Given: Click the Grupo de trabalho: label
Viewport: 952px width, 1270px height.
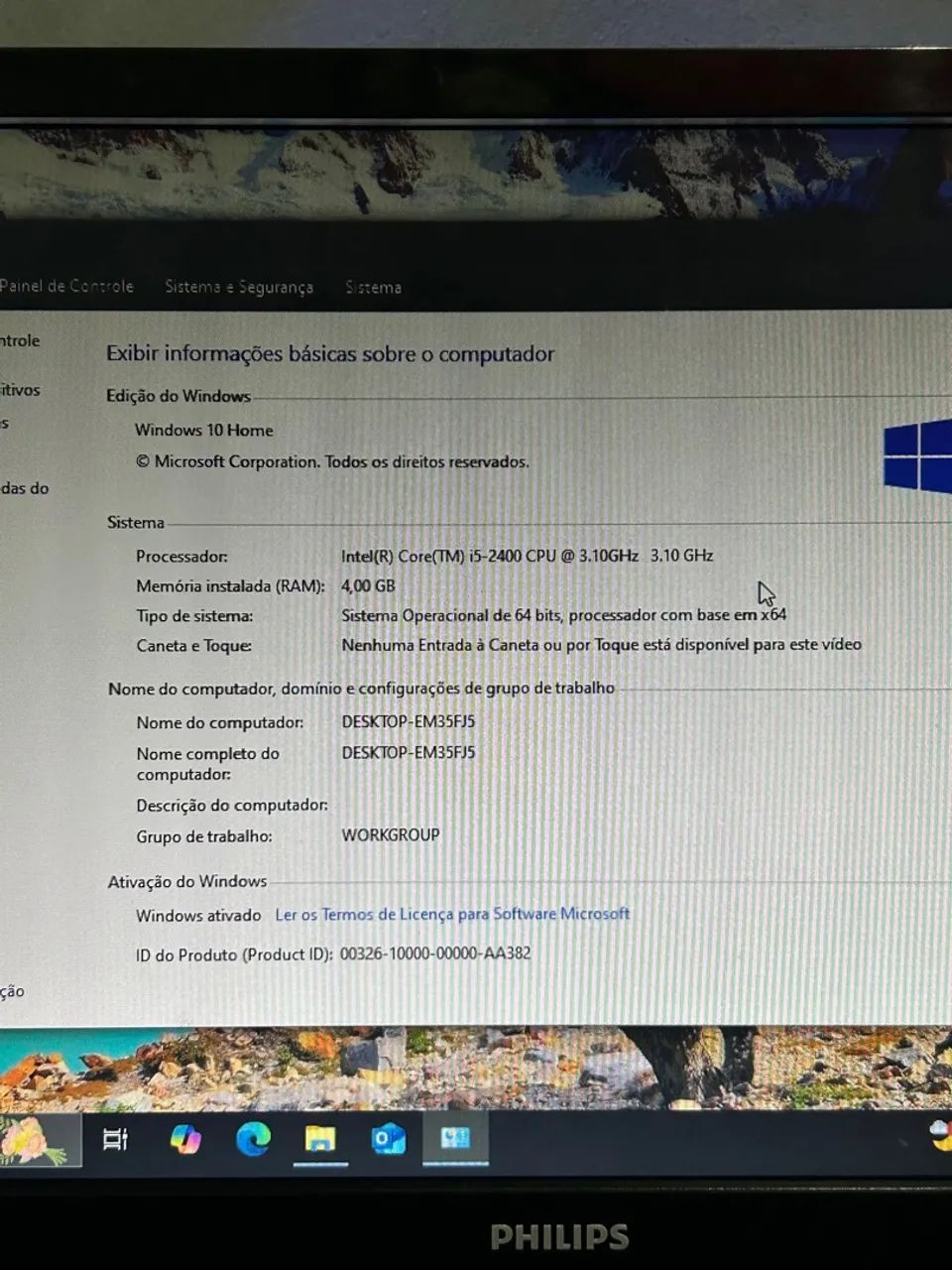Looking at the screenshot, I should click(x=204, y=836).
